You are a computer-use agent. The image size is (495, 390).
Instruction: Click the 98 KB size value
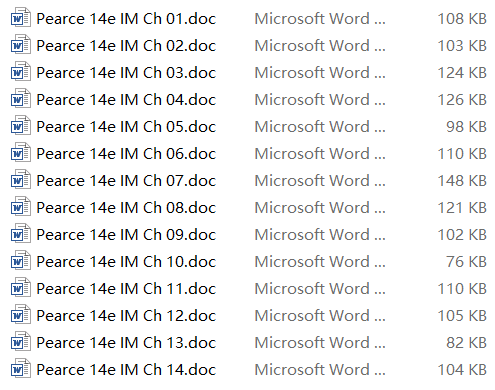(x=467, y=127)
